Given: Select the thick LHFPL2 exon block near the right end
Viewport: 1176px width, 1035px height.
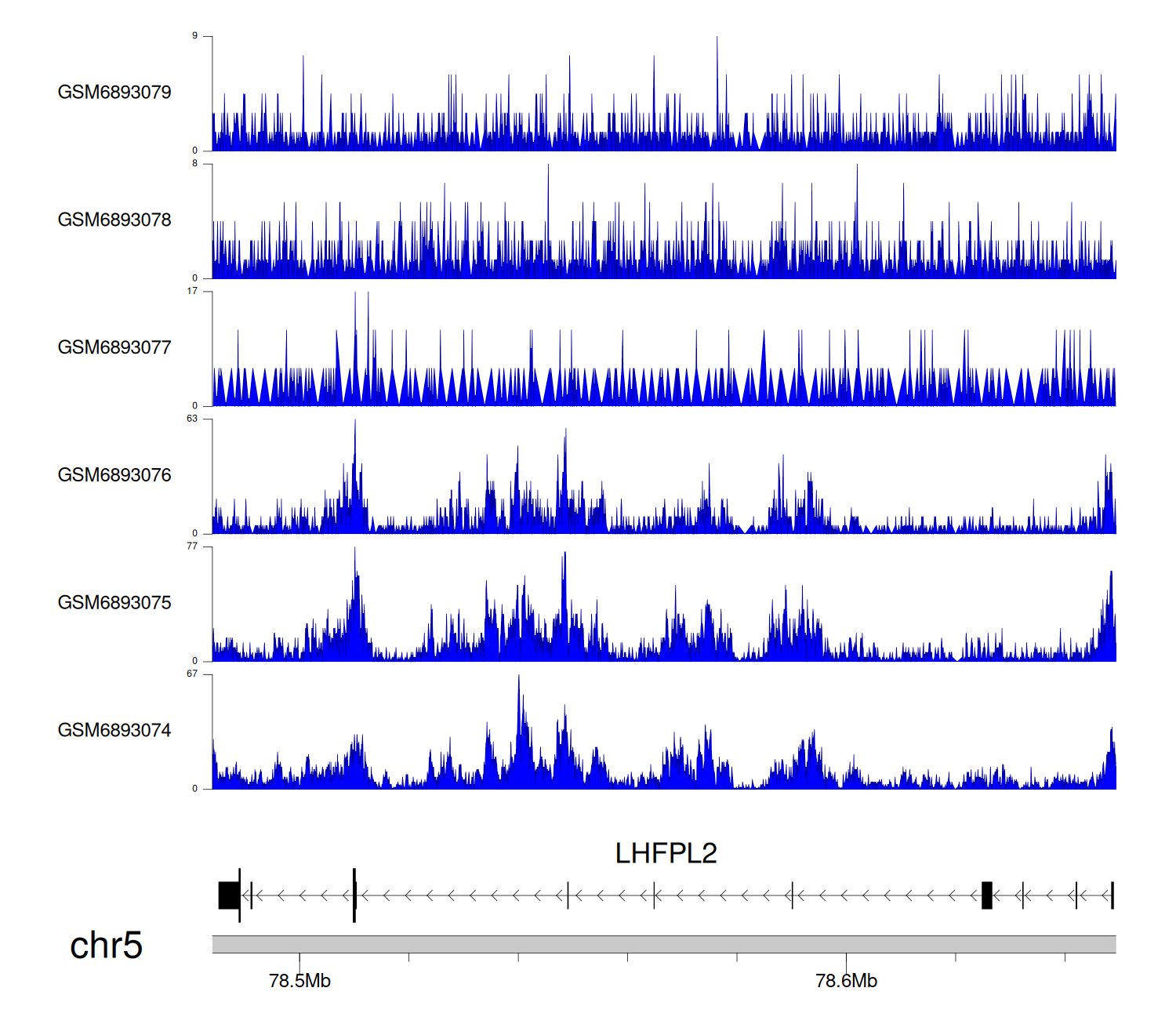Looking at the screenshot, I should tap(987, 895).
